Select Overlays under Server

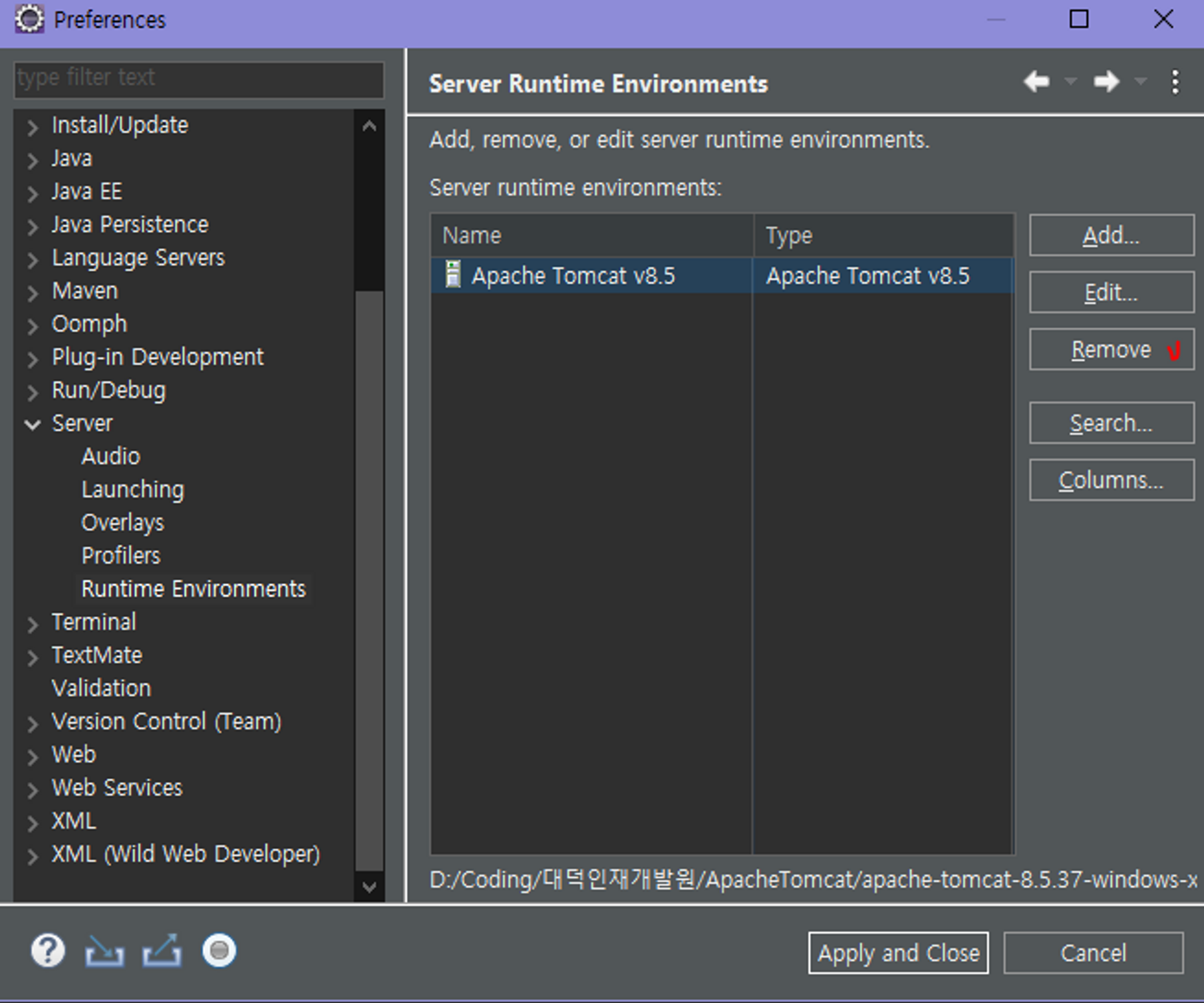point(122,523)
